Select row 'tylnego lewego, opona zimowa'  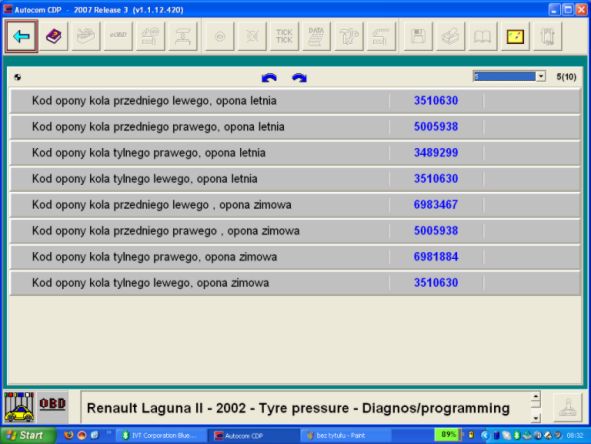click(x=295, y=283)
